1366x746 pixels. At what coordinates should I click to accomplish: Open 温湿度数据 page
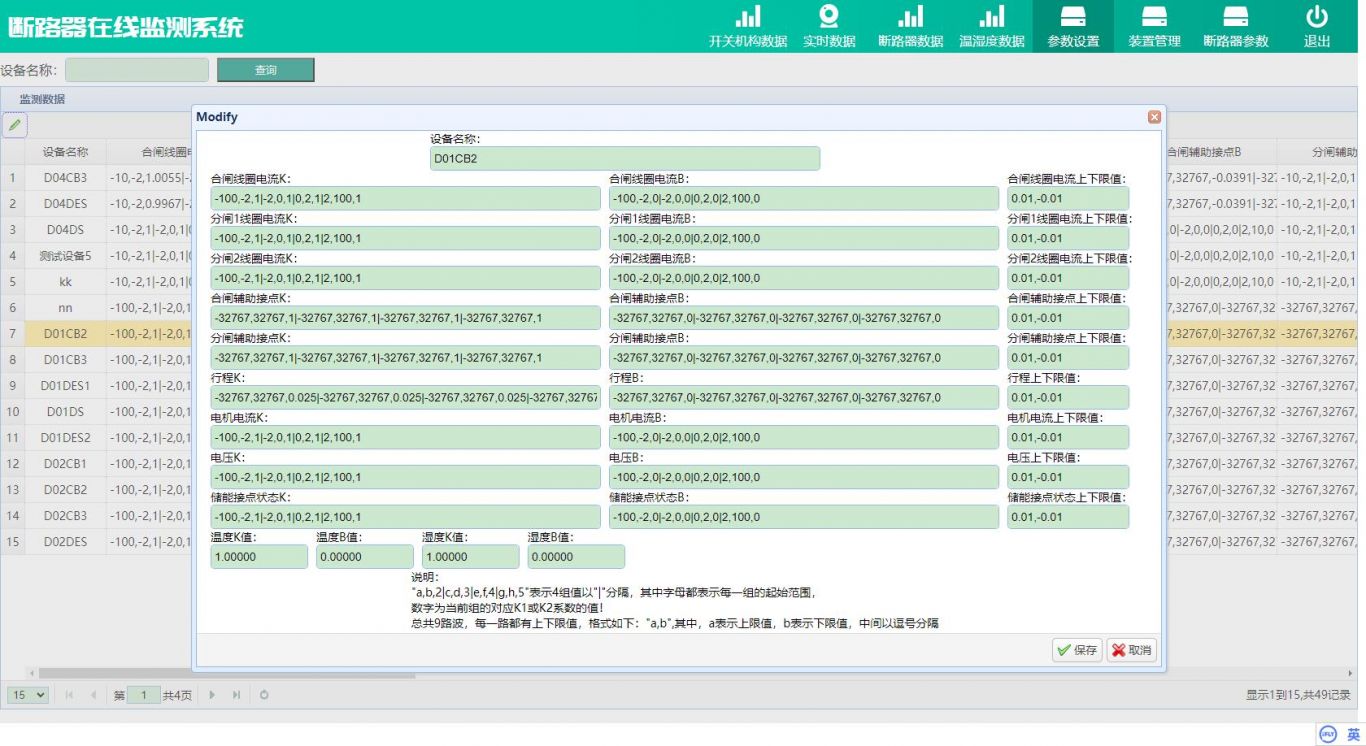pos(992,27)
